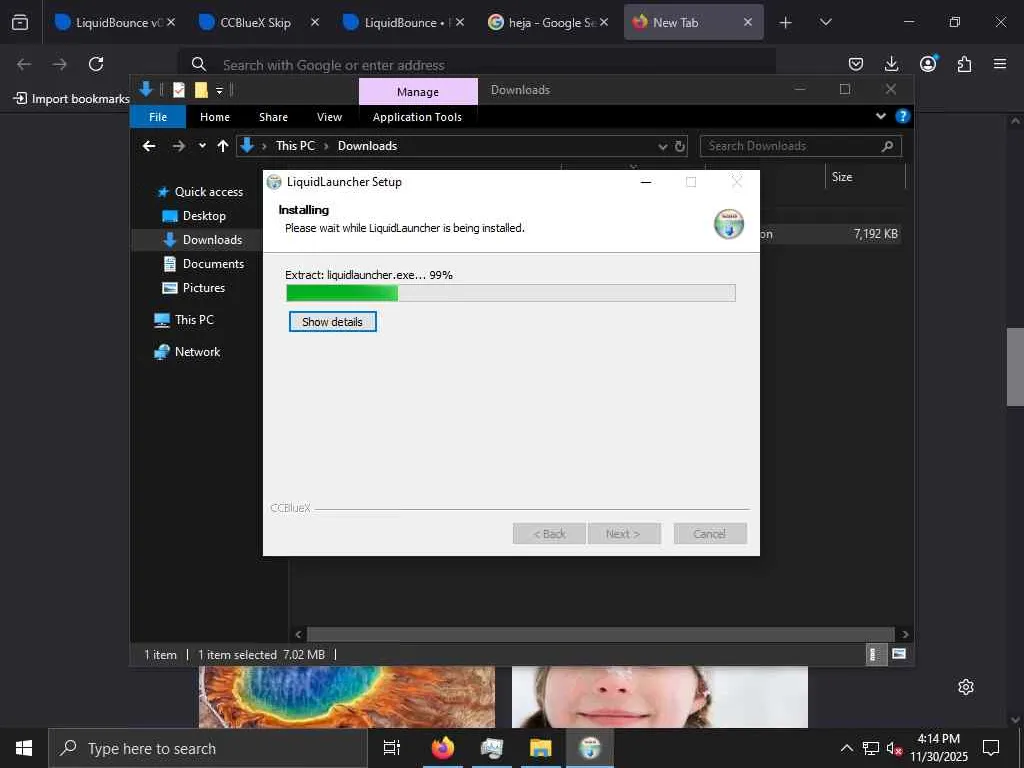The width and height of the screenshot is (1024, 768).
Task: Open the Application Tools ribbon tab
Action: point(417,117)
